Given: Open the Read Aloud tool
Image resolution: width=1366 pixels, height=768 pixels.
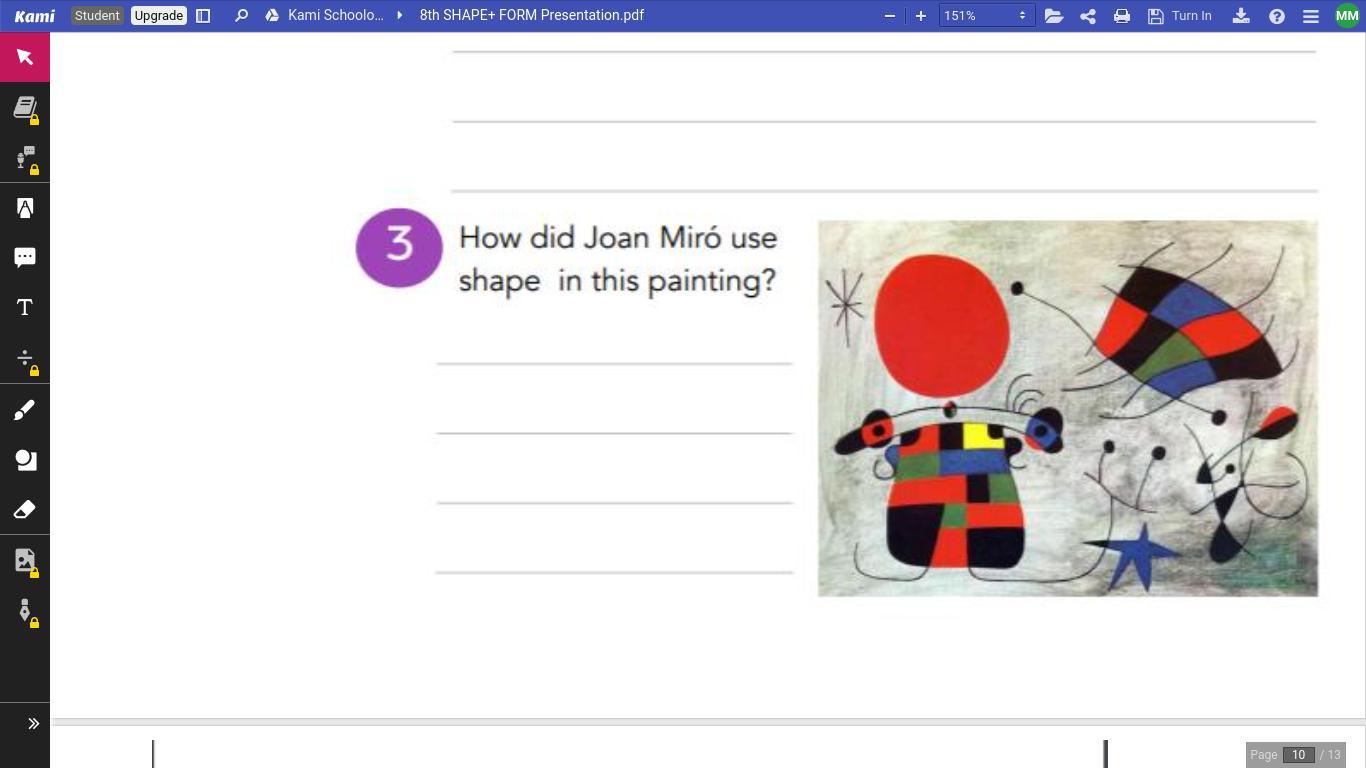Looking at the screenshot, I should point(25,158).
